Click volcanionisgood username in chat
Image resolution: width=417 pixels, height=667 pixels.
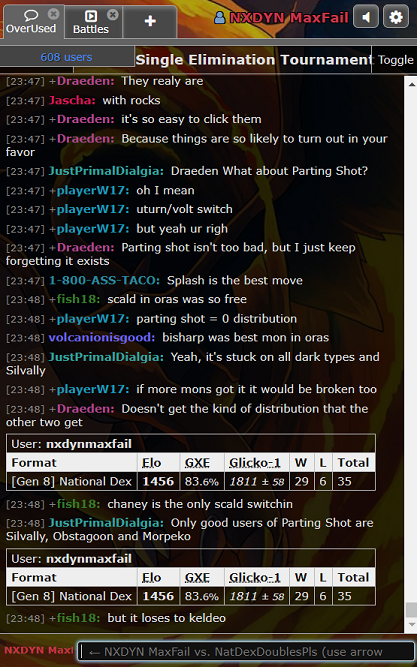[102, 338]
